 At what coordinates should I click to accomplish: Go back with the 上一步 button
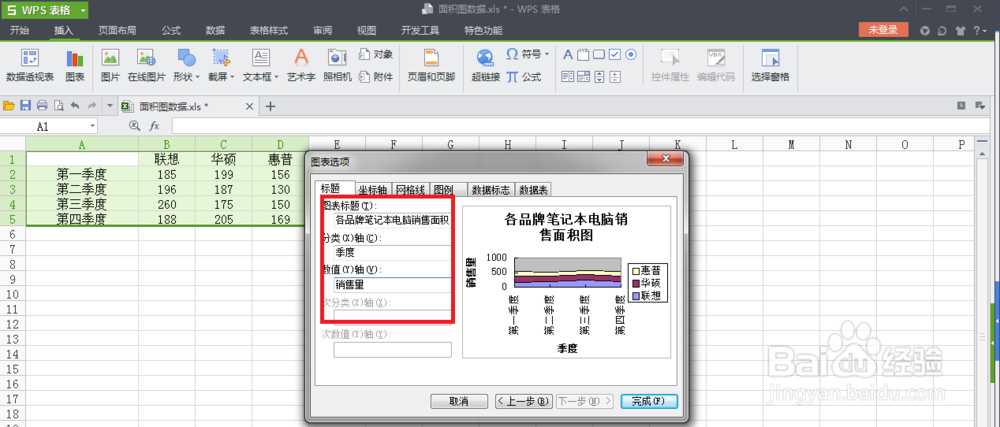tap(524, 402)
